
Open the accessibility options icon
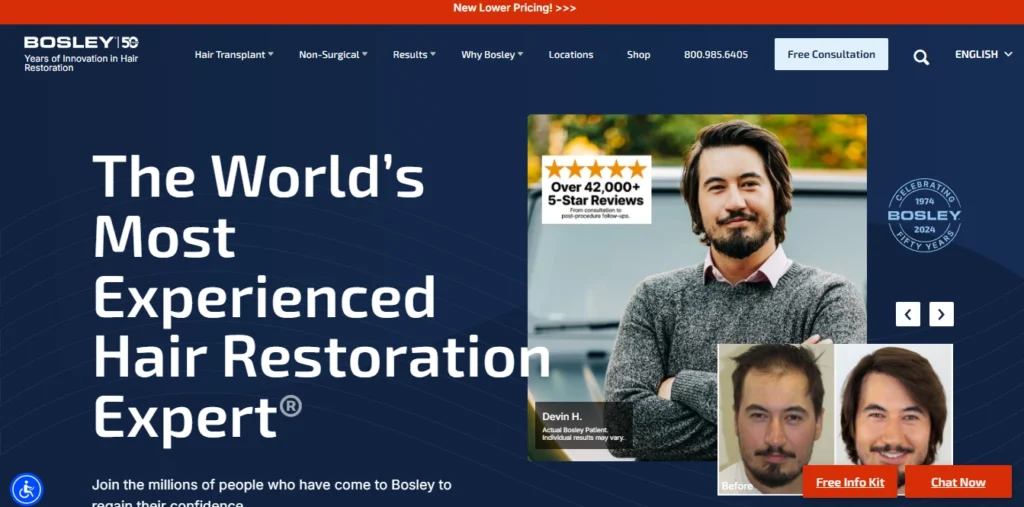point(27,489)
